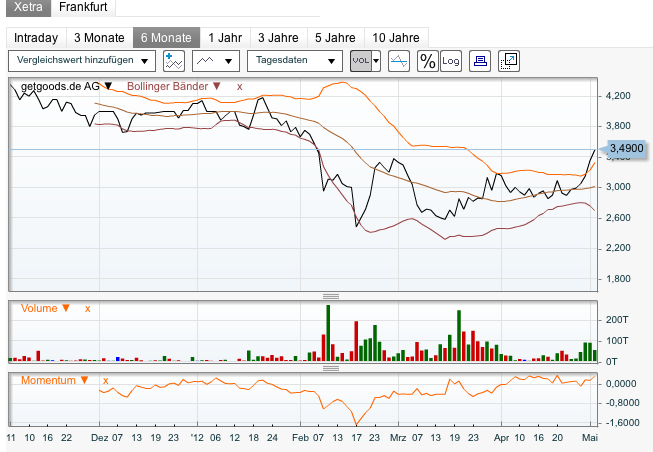Toggle Log logarithmic scale
The width and height of the screenshot is (653, 452).
coord(451,61)
